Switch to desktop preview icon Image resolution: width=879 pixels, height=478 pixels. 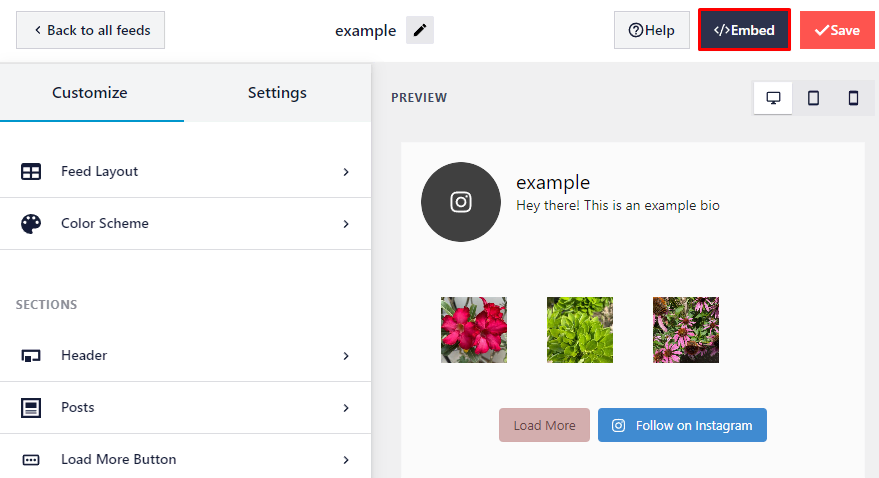click(773, 98)
